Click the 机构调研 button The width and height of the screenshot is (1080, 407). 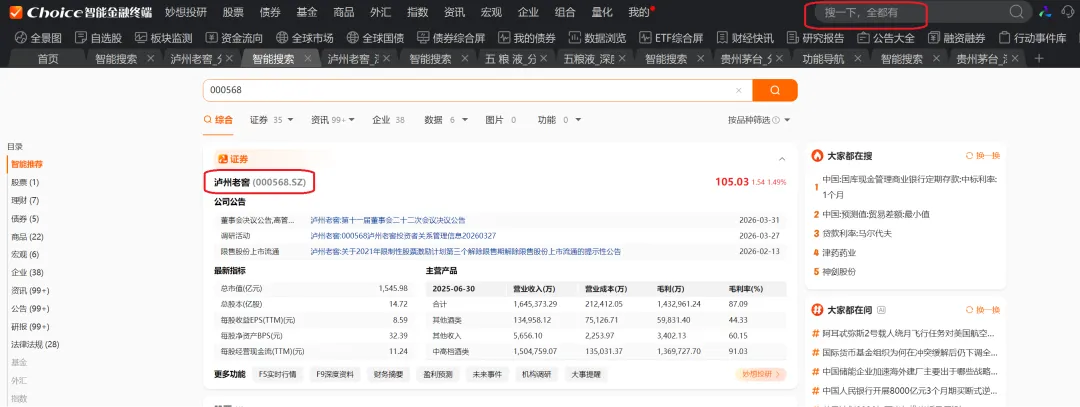537,375
